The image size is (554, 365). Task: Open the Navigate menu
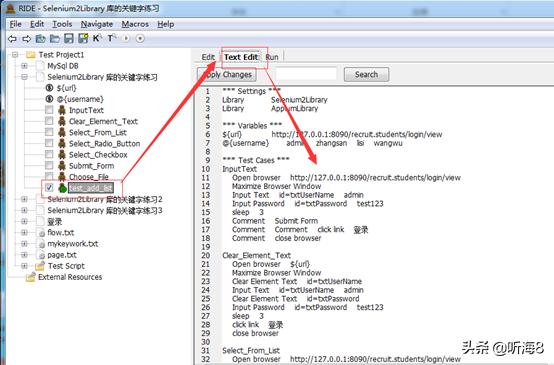(97, 24)
